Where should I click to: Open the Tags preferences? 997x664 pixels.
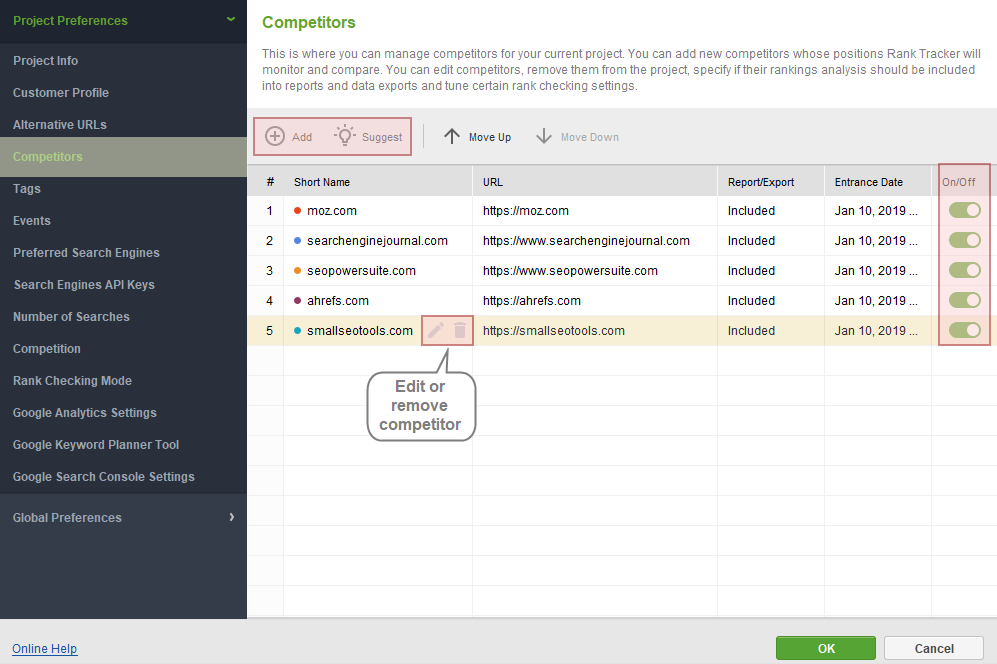click(x=123, y=188)
